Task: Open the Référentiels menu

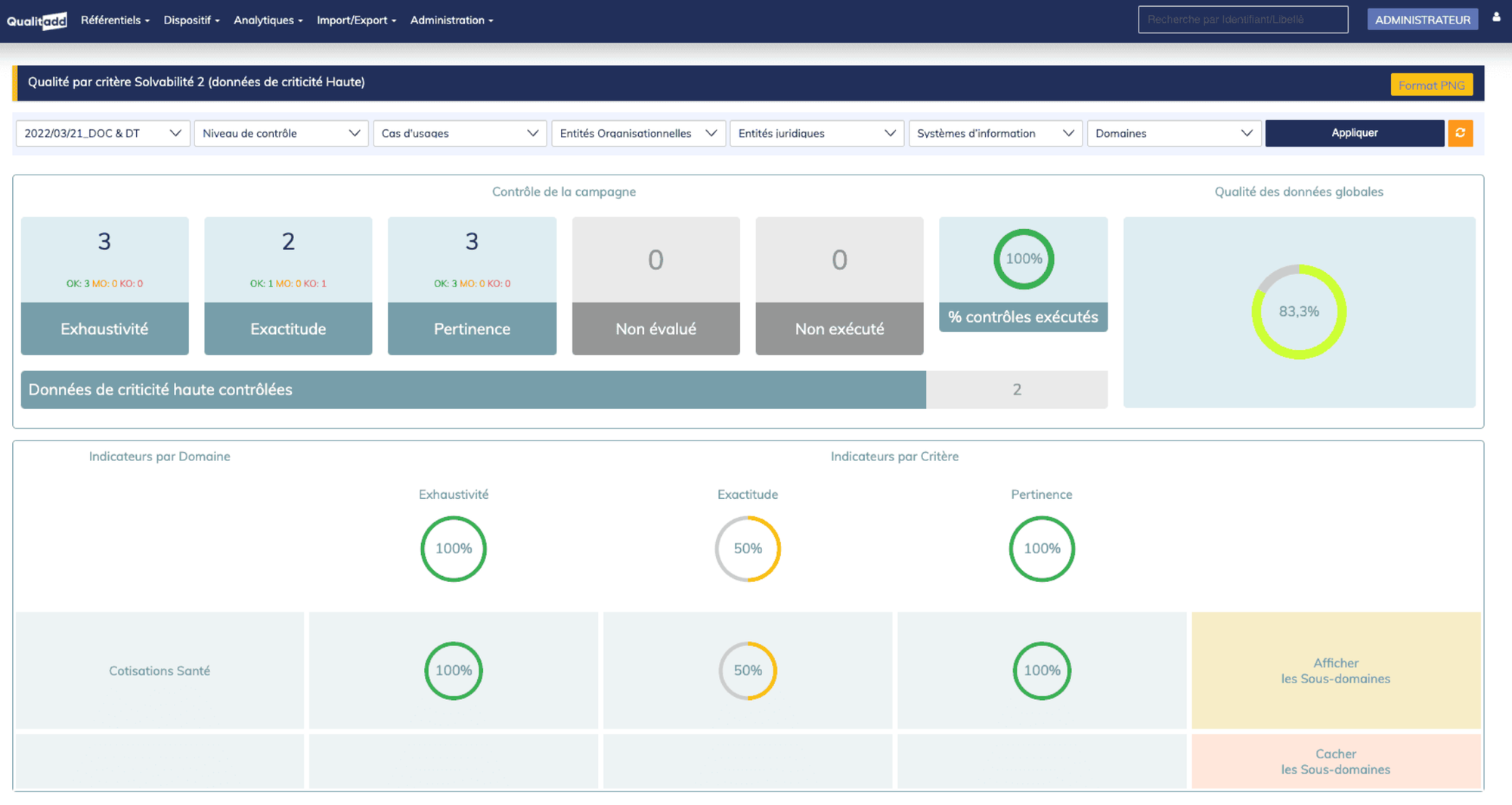Action: (x=115, y=20)
